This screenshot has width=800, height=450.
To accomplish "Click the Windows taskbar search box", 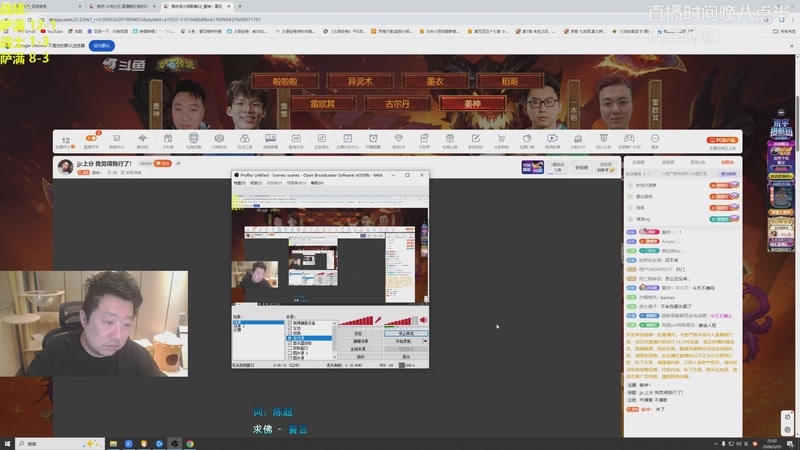I will [60, 444].
